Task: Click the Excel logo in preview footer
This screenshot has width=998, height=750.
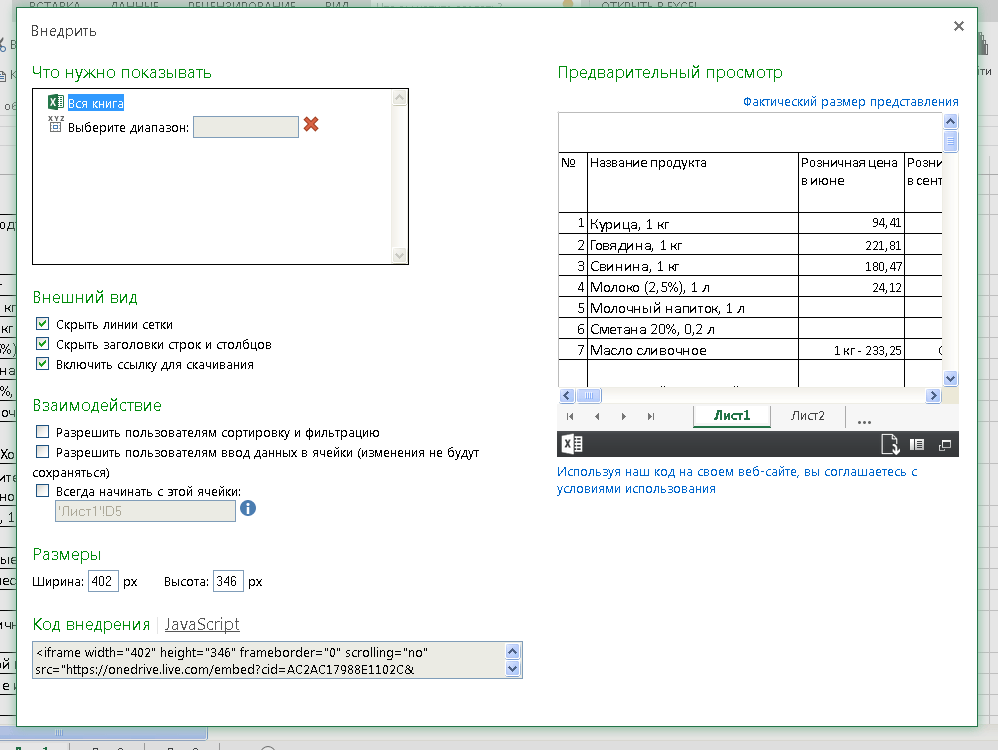Action: (571, 445)
